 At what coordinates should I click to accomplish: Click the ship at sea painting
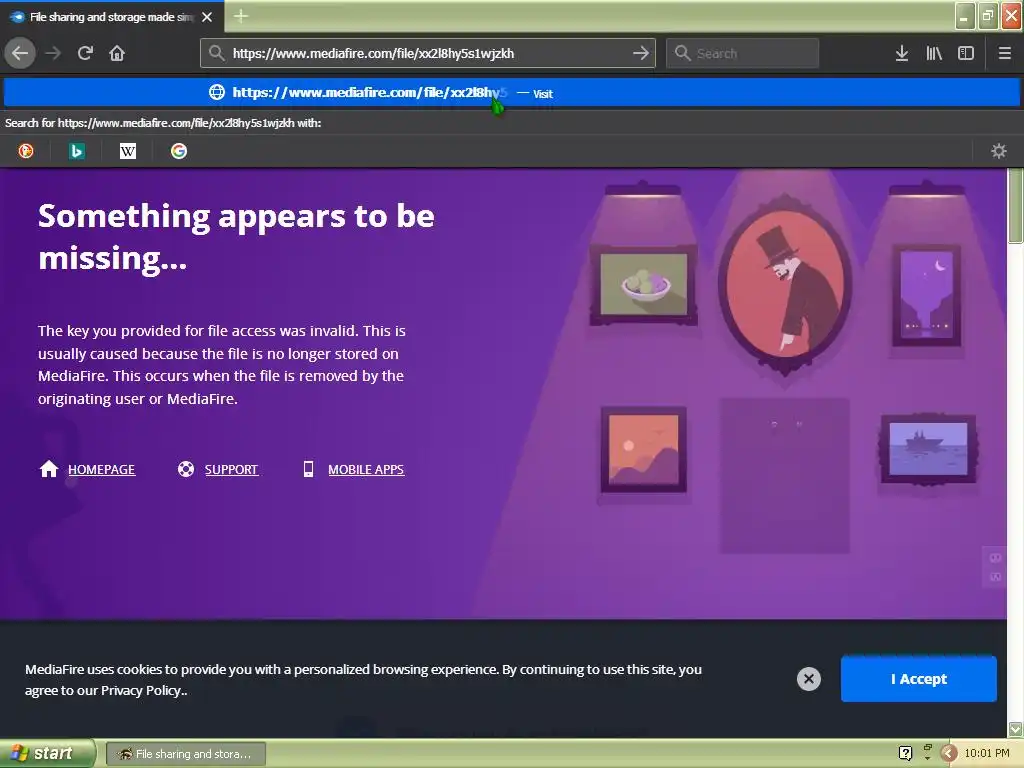tap(928, 448)
